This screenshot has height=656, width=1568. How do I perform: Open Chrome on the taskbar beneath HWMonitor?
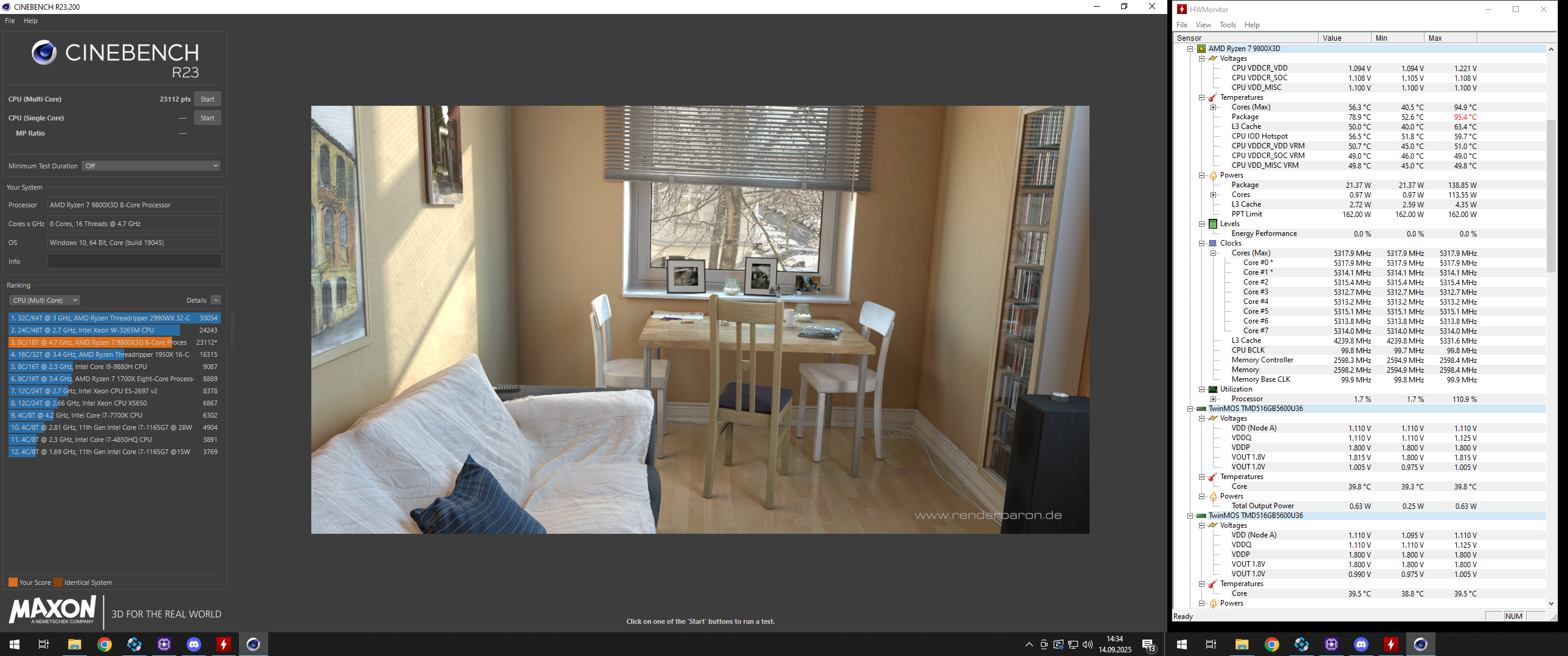click(x=1271, y=644)
